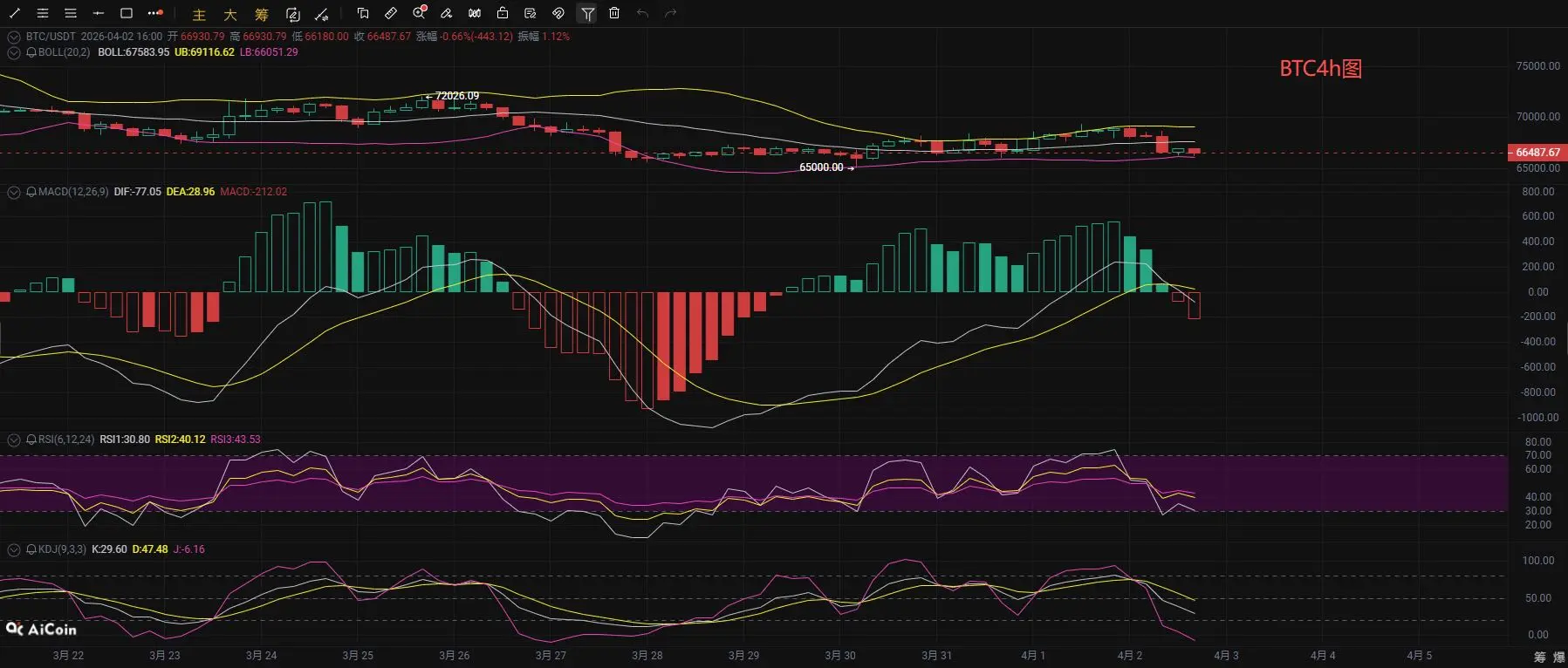Open the notes edit icon

pos(531,13)
